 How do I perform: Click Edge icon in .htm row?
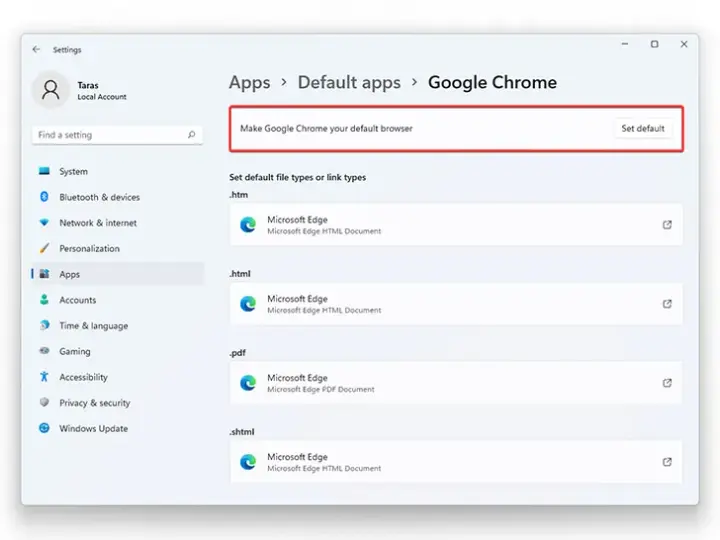[x=248, y=225]
